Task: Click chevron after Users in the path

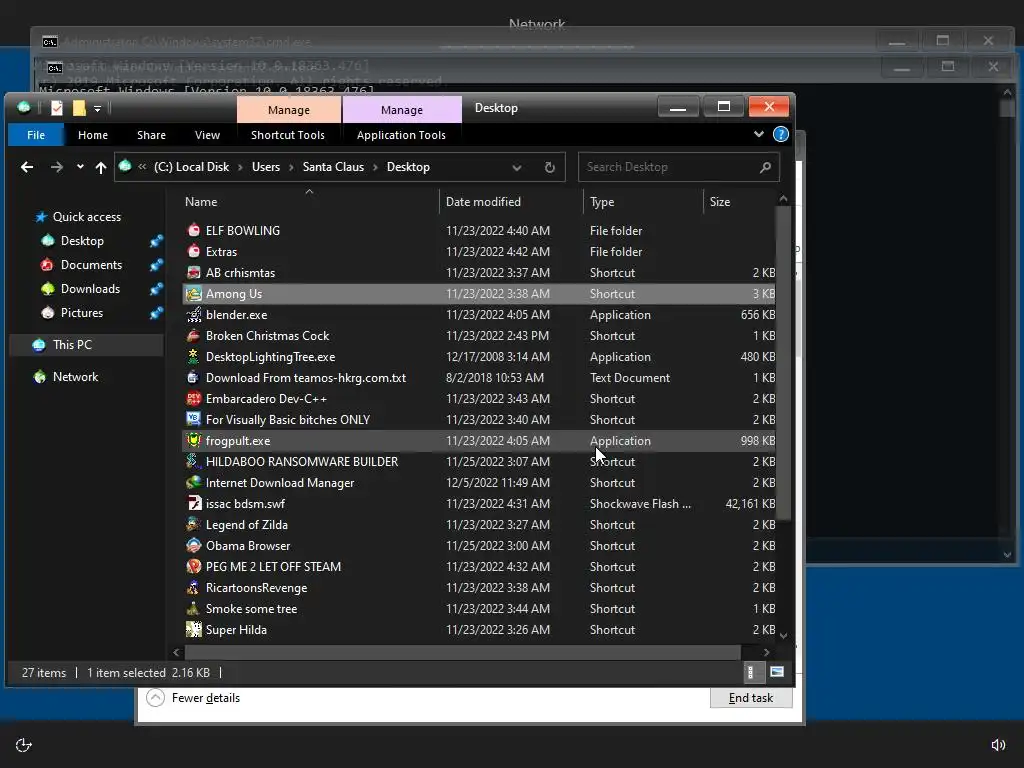Action: (291, 167)
